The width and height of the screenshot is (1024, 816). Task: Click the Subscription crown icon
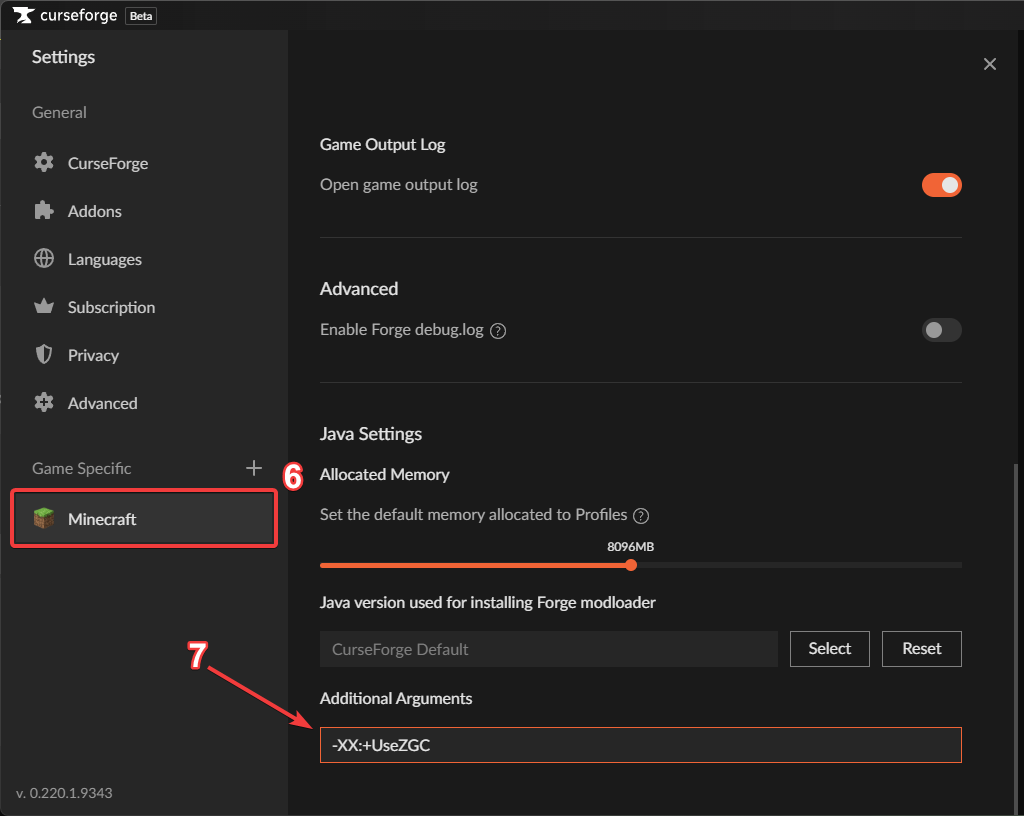[44, 306]
